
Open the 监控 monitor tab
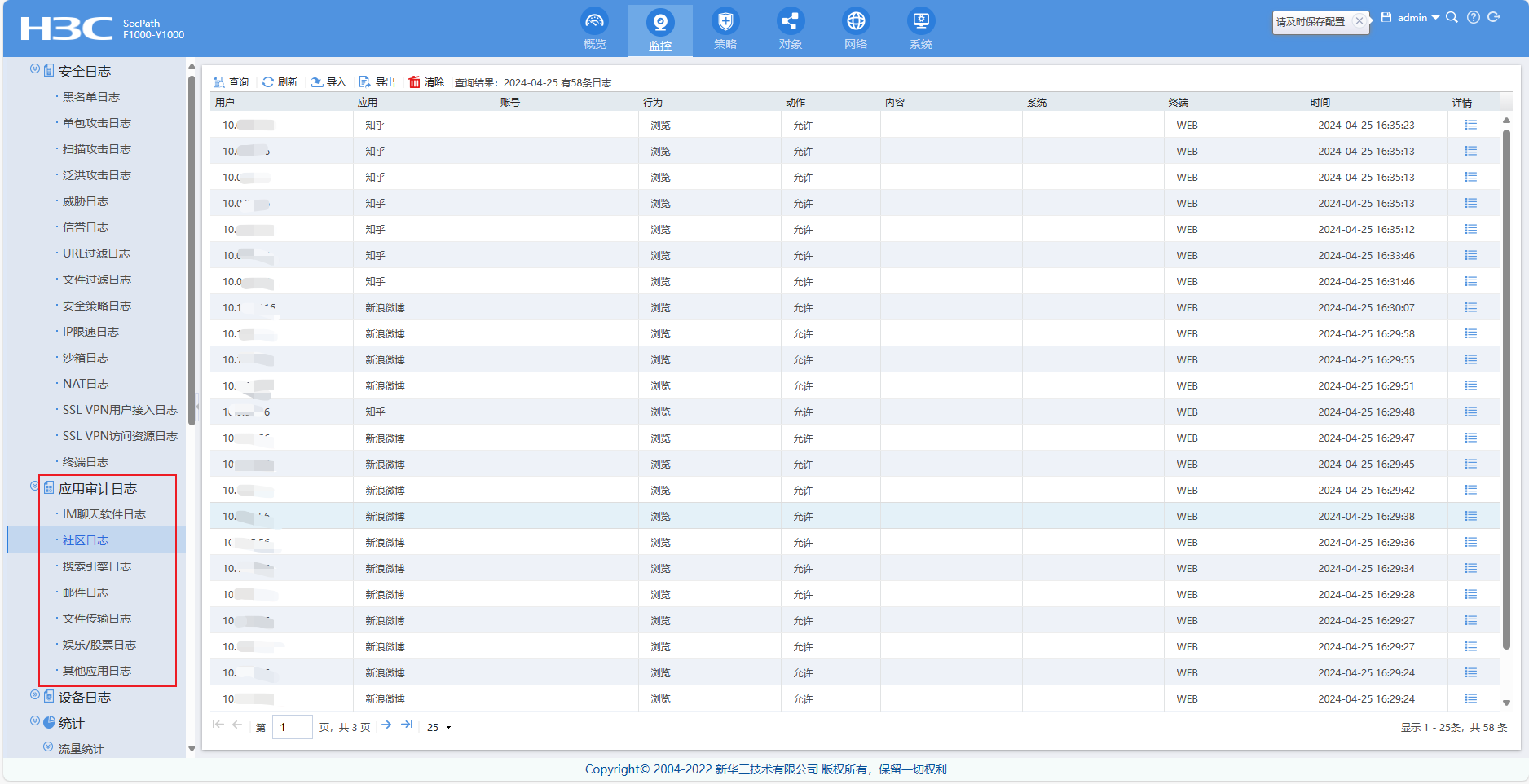pos(660,30)
